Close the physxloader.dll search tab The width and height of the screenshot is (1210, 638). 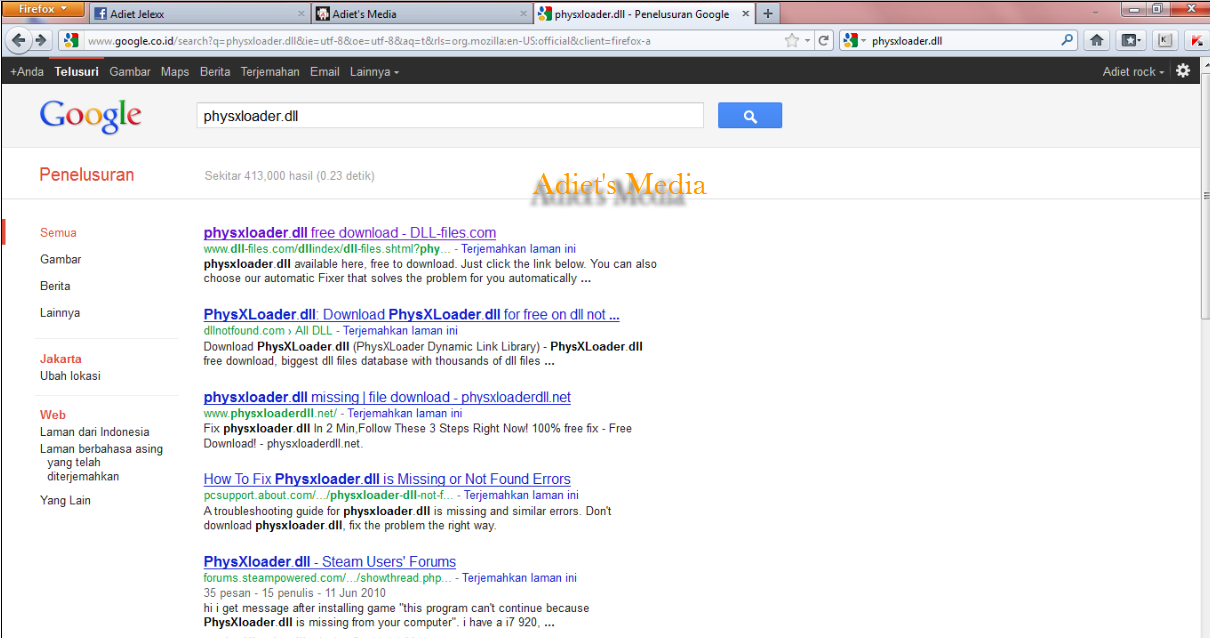[x=745, y=14]
